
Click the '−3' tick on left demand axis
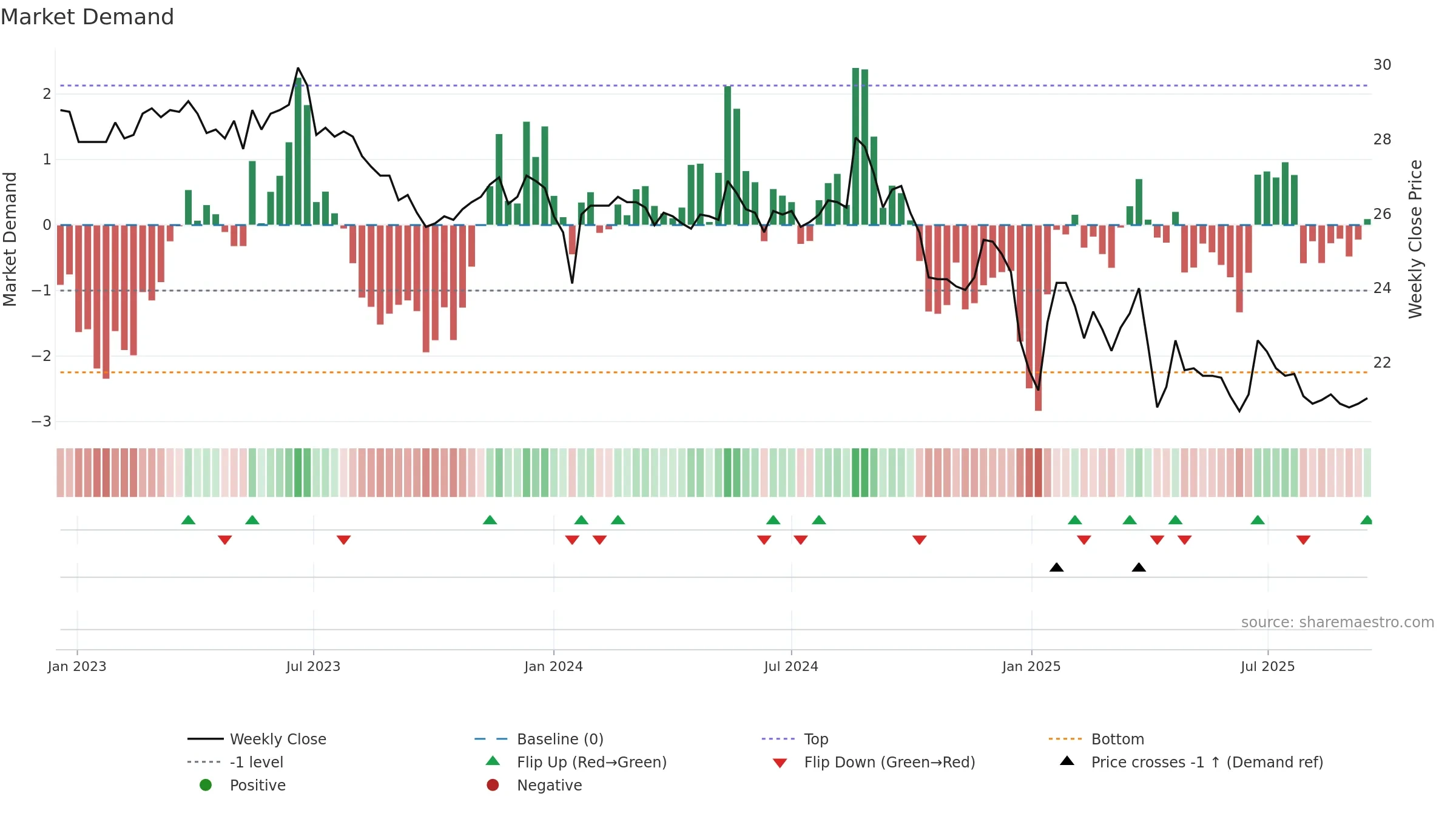(x=41, y=421)
